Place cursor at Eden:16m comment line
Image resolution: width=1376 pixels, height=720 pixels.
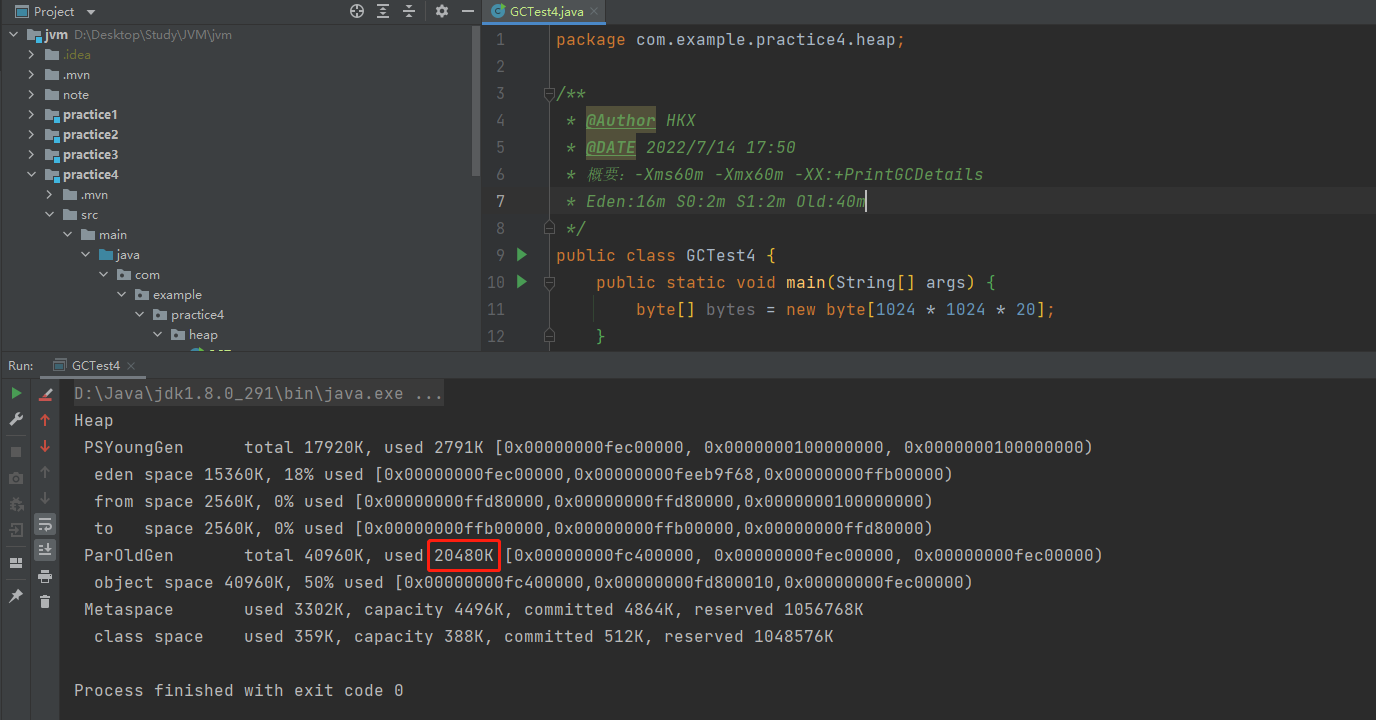725,201
